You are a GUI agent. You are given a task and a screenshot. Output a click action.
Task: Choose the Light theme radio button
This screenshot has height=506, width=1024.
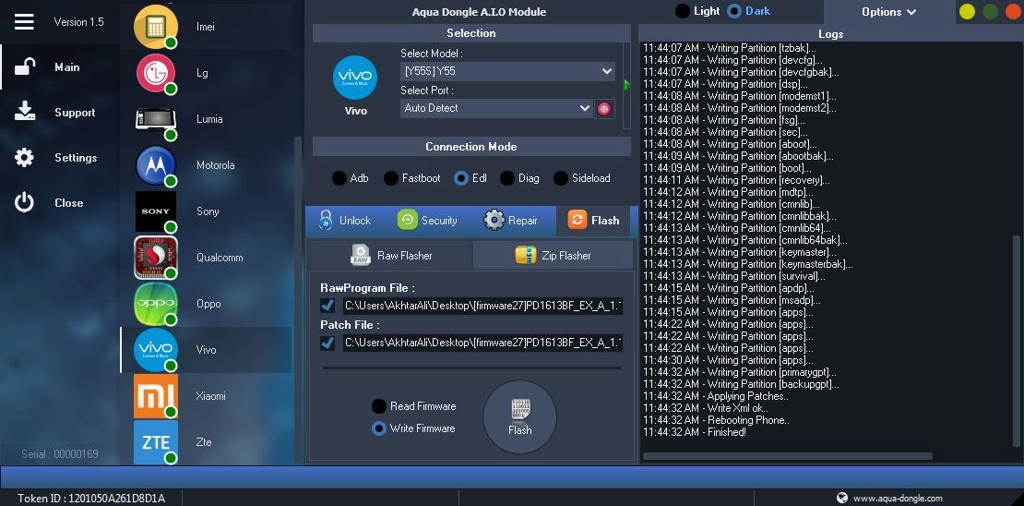coord(682,11)
